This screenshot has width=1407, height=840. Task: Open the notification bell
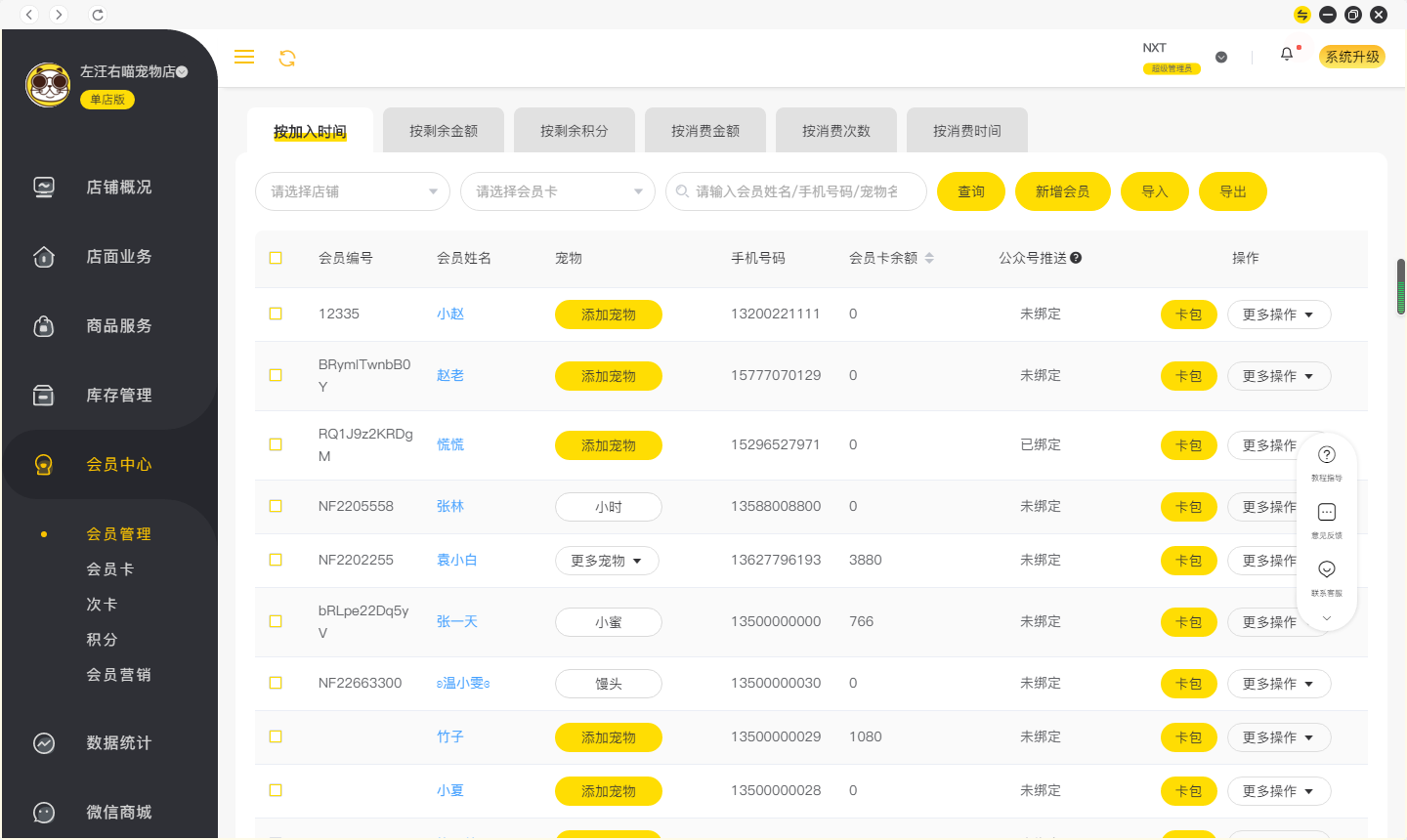click(x=1287, y=55)
